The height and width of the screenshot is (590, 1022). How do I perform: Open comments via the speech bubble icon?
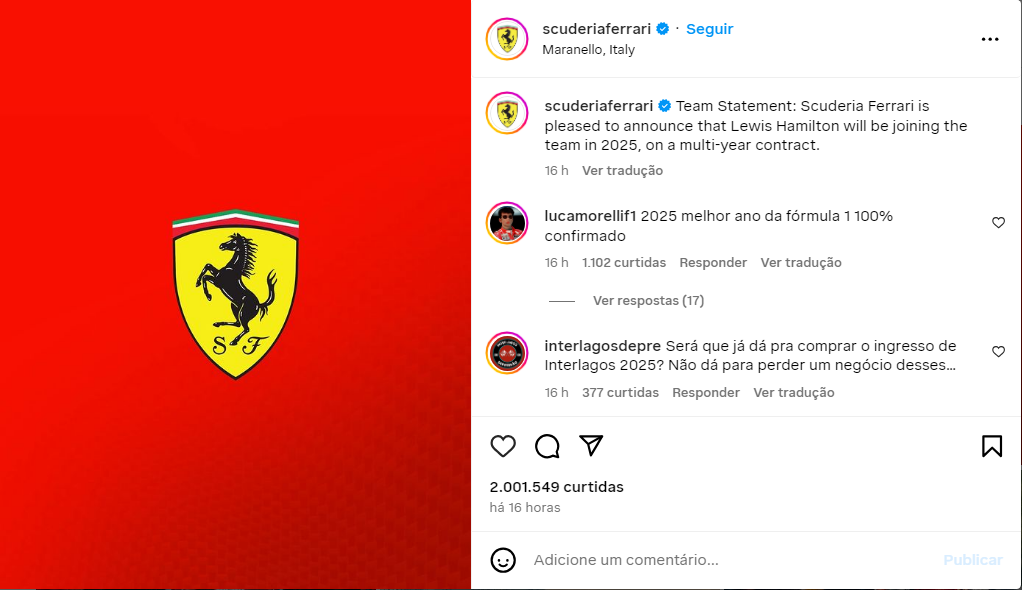547,447
